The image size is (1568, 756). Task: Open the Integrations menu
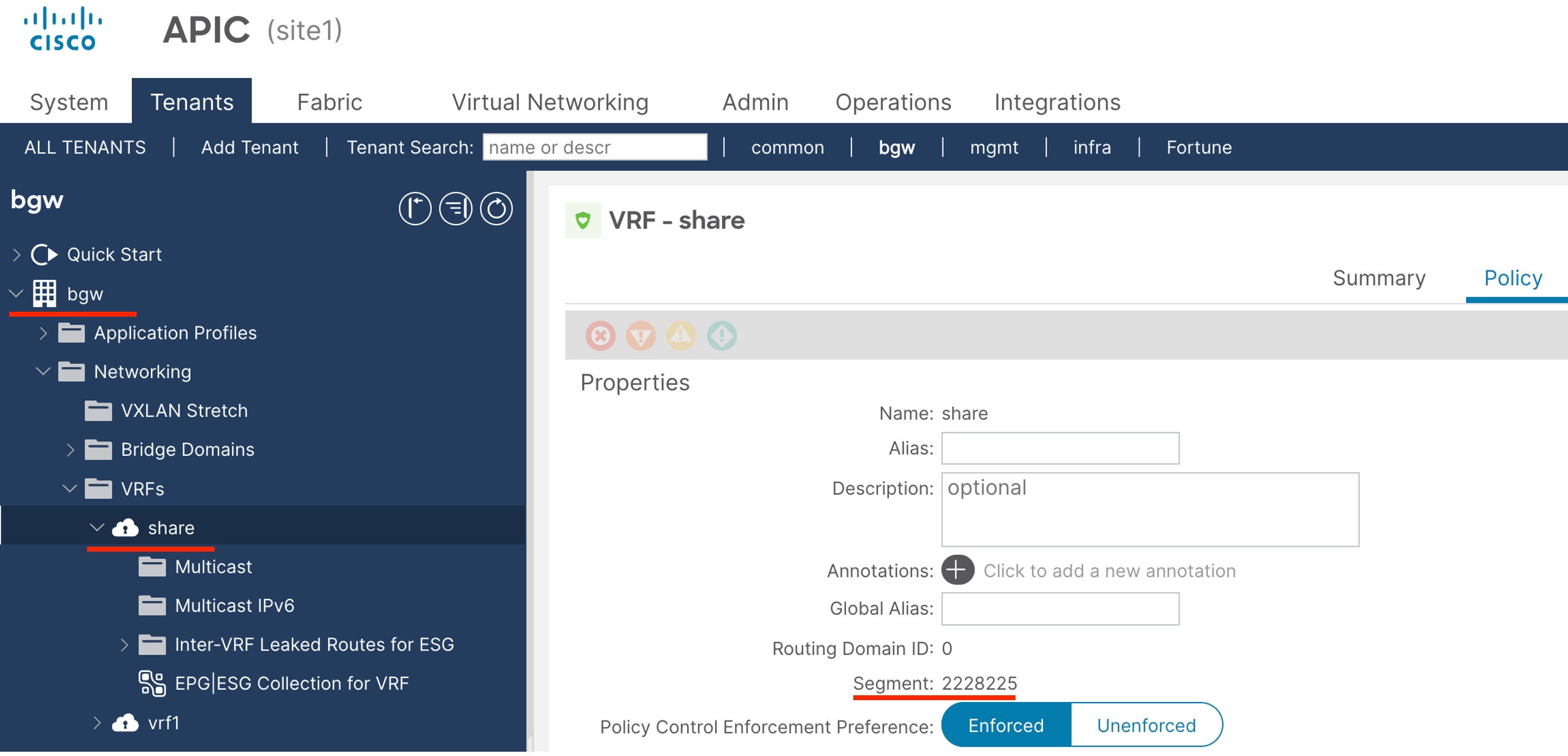click(x=1057, y=102)
